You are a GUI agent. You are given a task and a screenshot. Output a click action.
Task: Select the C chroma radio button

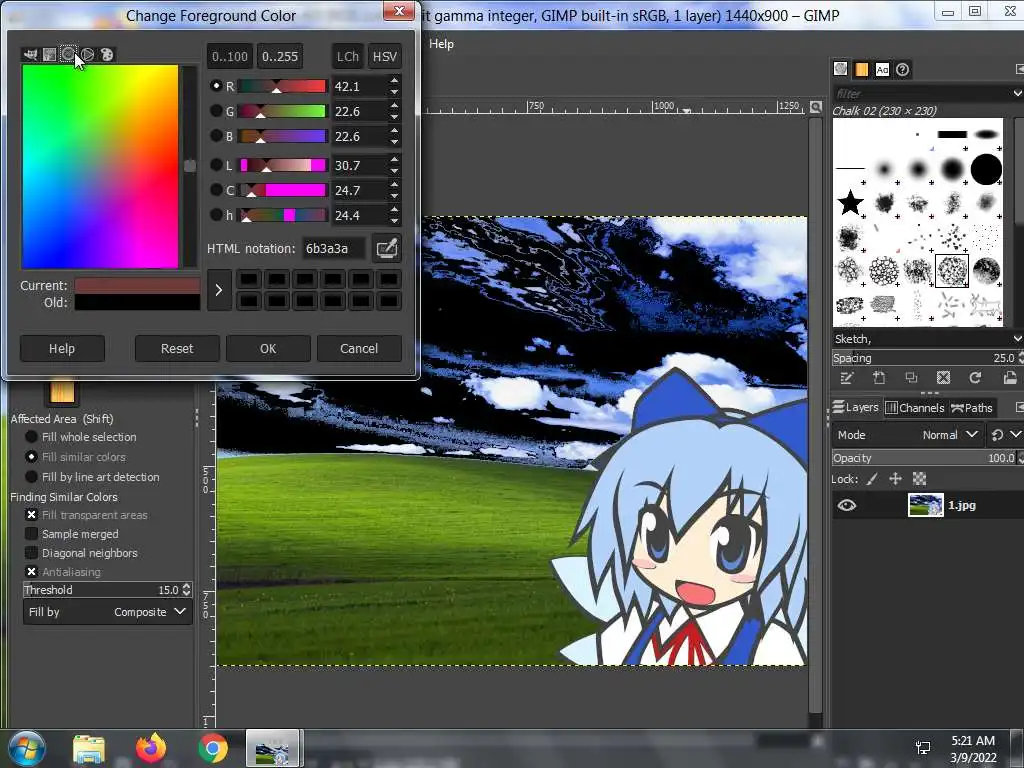pos(216,190)
